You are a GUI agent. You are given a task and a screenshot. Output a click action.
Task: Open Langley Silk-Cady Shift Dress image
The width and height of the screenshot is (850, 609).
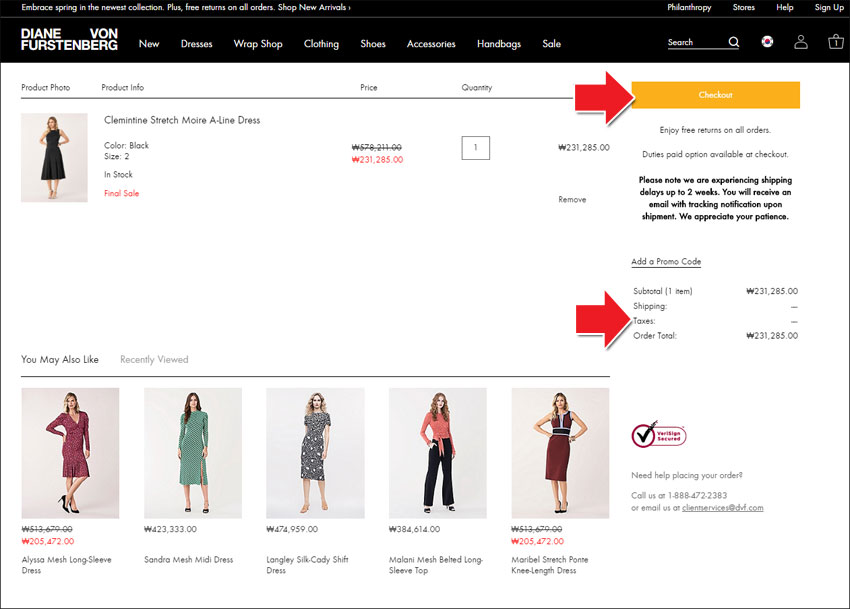pyautogui.click(x=315, y=453)
